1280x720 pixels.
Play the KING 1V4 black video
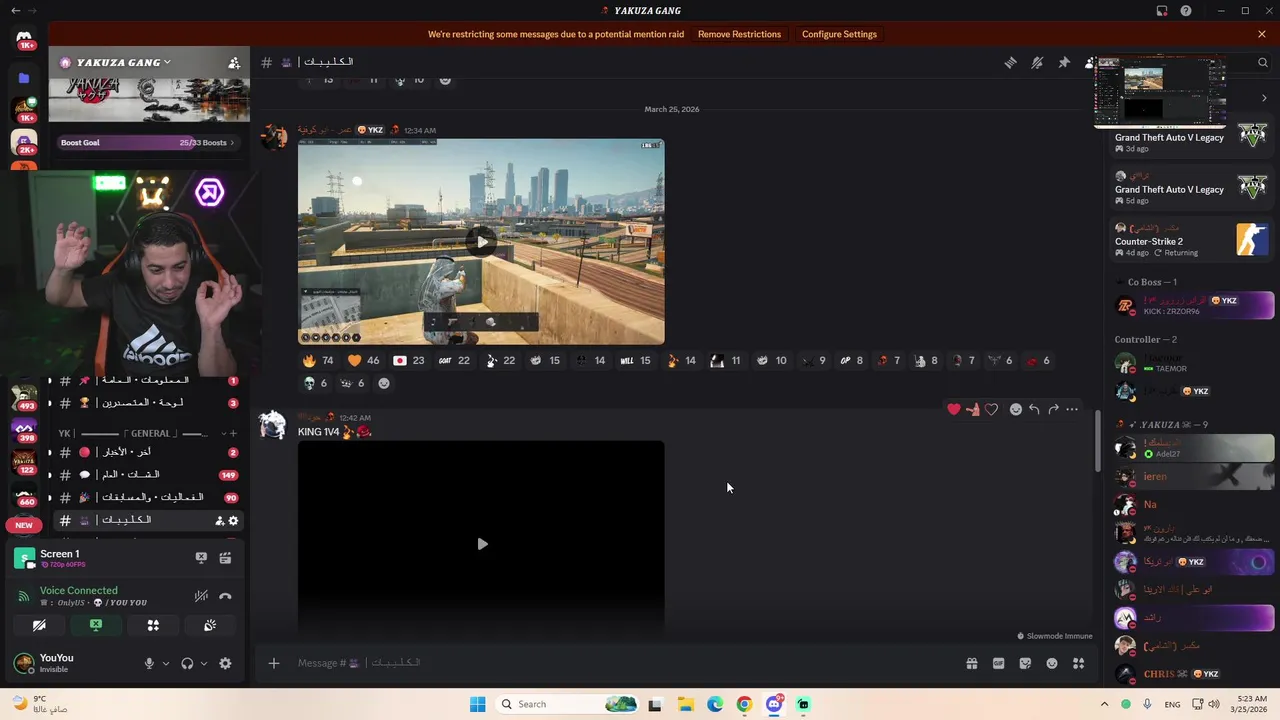click(482, 544)
